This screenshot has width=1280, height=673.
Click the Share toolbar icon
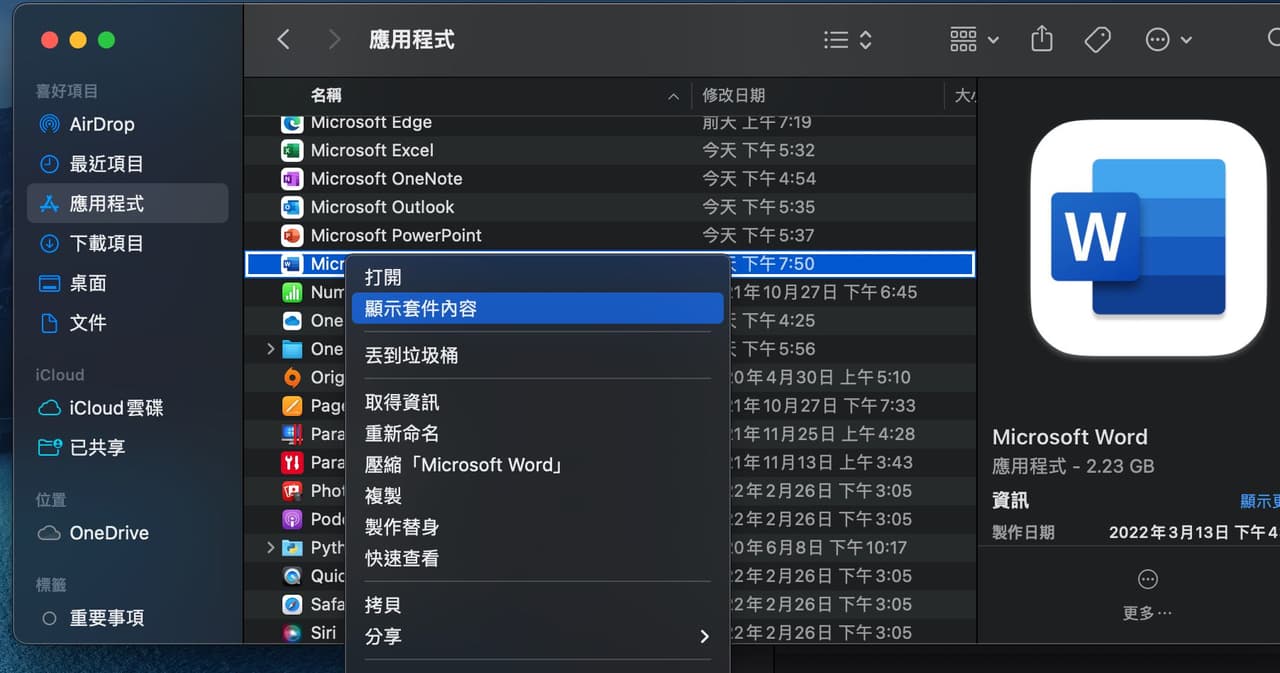(x=1042, y=40)
